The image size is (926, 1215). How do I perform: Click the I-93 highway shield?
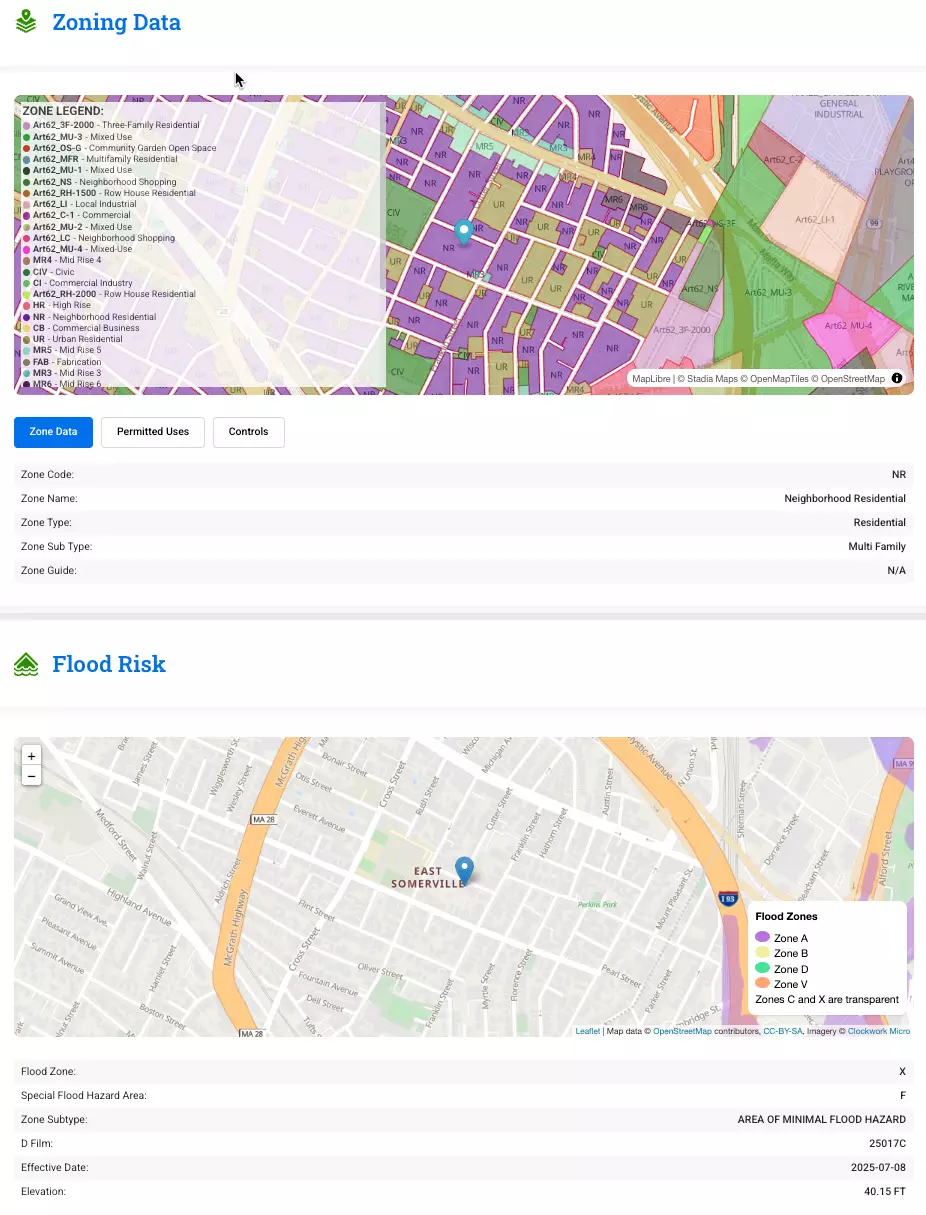pos(729,899)
